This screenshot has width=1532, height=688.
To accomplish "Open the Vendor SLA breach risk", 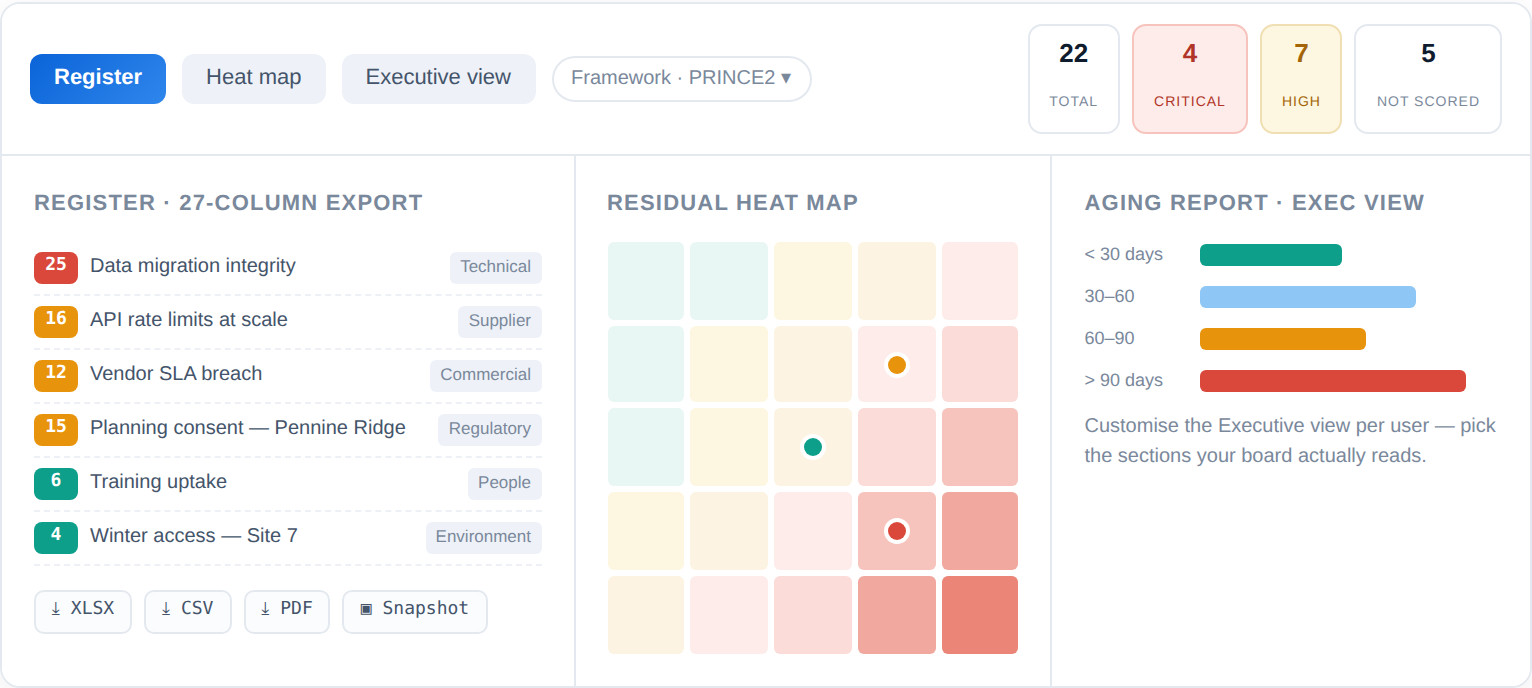I will 176,374.
